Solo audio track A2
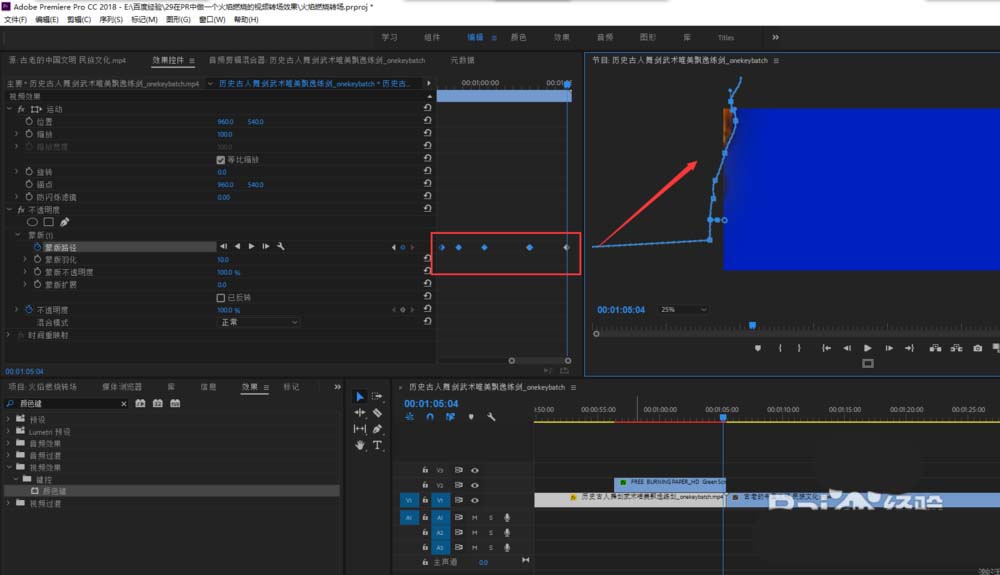The height and width of the screenshot is (575, 1000). pos(490,532)
